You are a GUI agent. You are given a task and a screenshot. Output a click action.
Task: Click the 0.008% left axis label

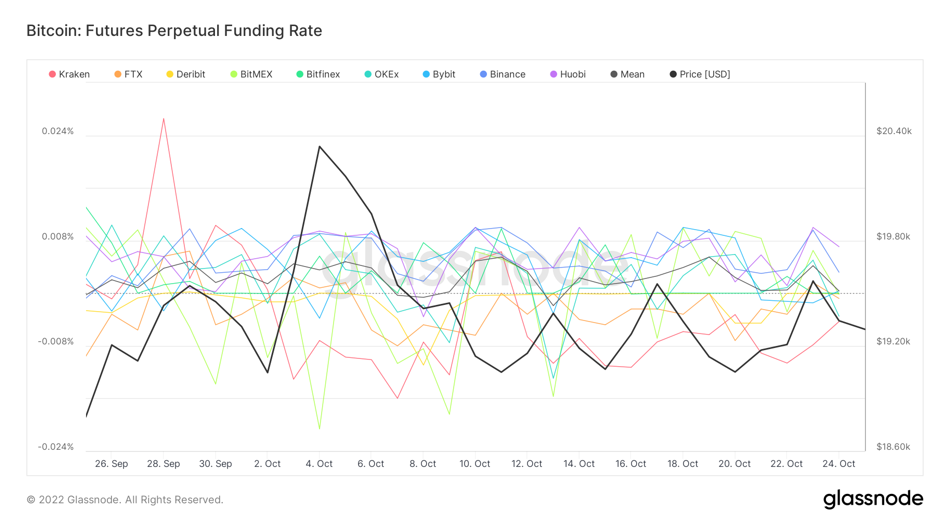57,236
